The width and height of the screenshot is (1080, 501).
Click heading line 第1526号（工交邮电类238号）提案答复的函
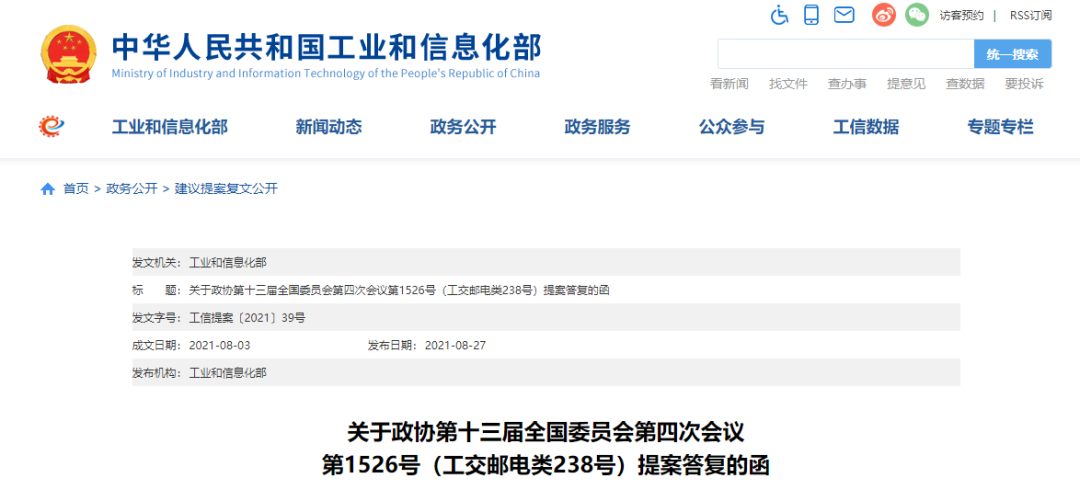(x=546, y=465)
